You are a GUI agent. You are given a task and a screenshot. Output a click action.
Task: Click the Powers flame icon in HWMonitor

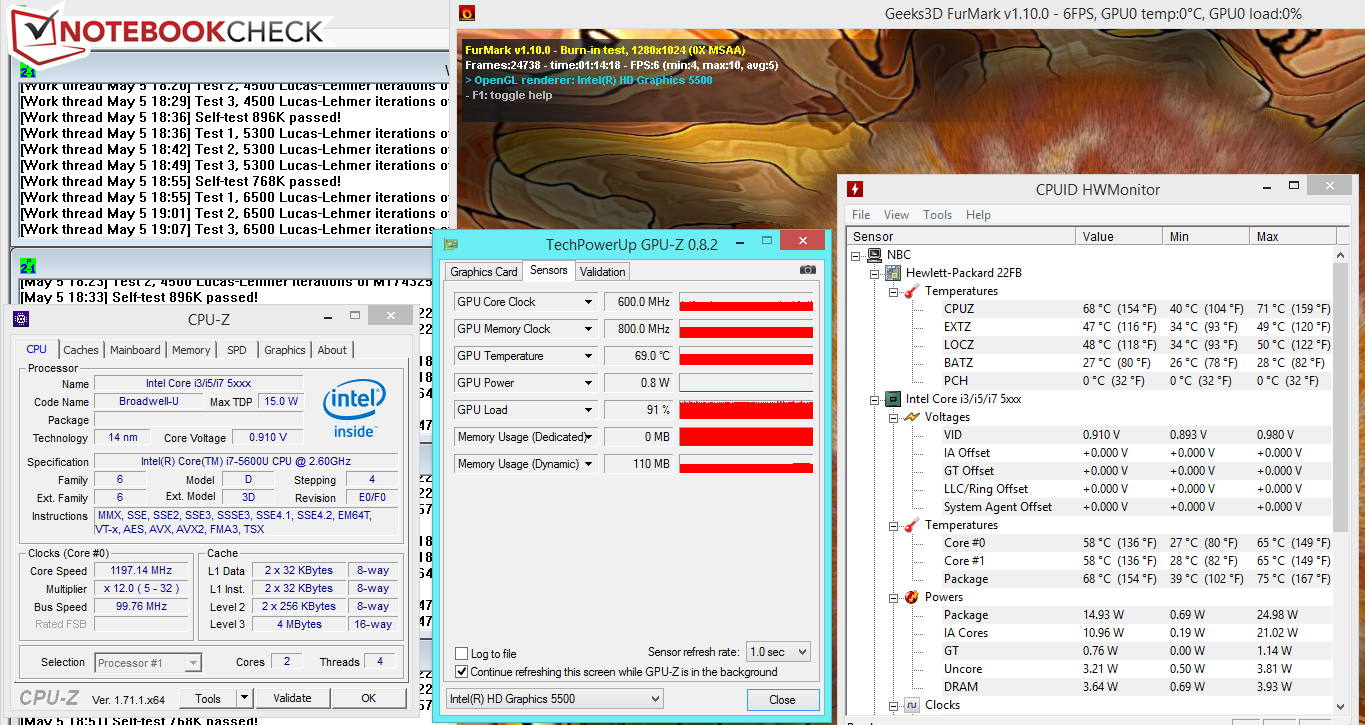point(912,597)
